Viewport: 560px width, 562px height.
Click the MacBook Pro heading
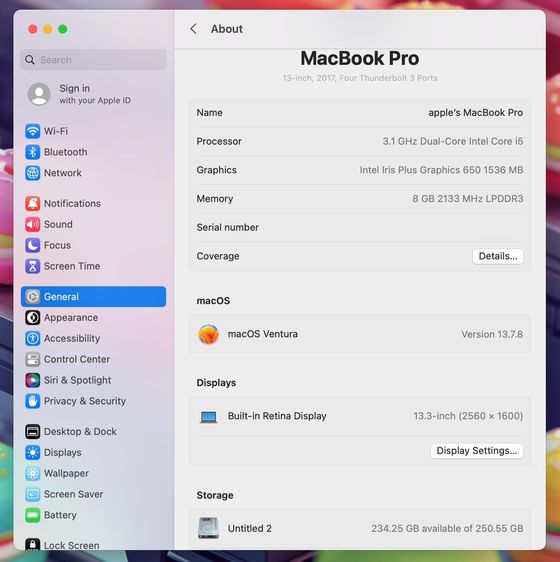point(360,58)
